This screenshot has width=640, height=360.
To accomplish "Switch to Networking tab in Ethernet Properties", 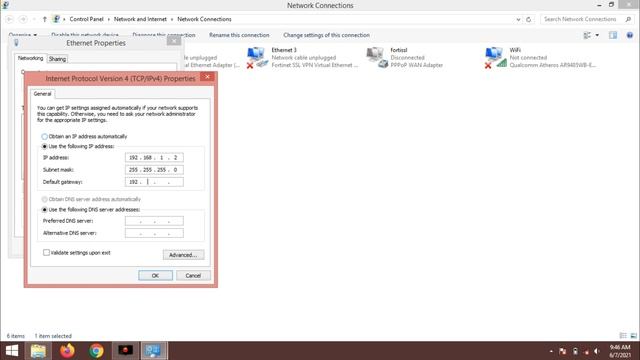I will point(30,58).
